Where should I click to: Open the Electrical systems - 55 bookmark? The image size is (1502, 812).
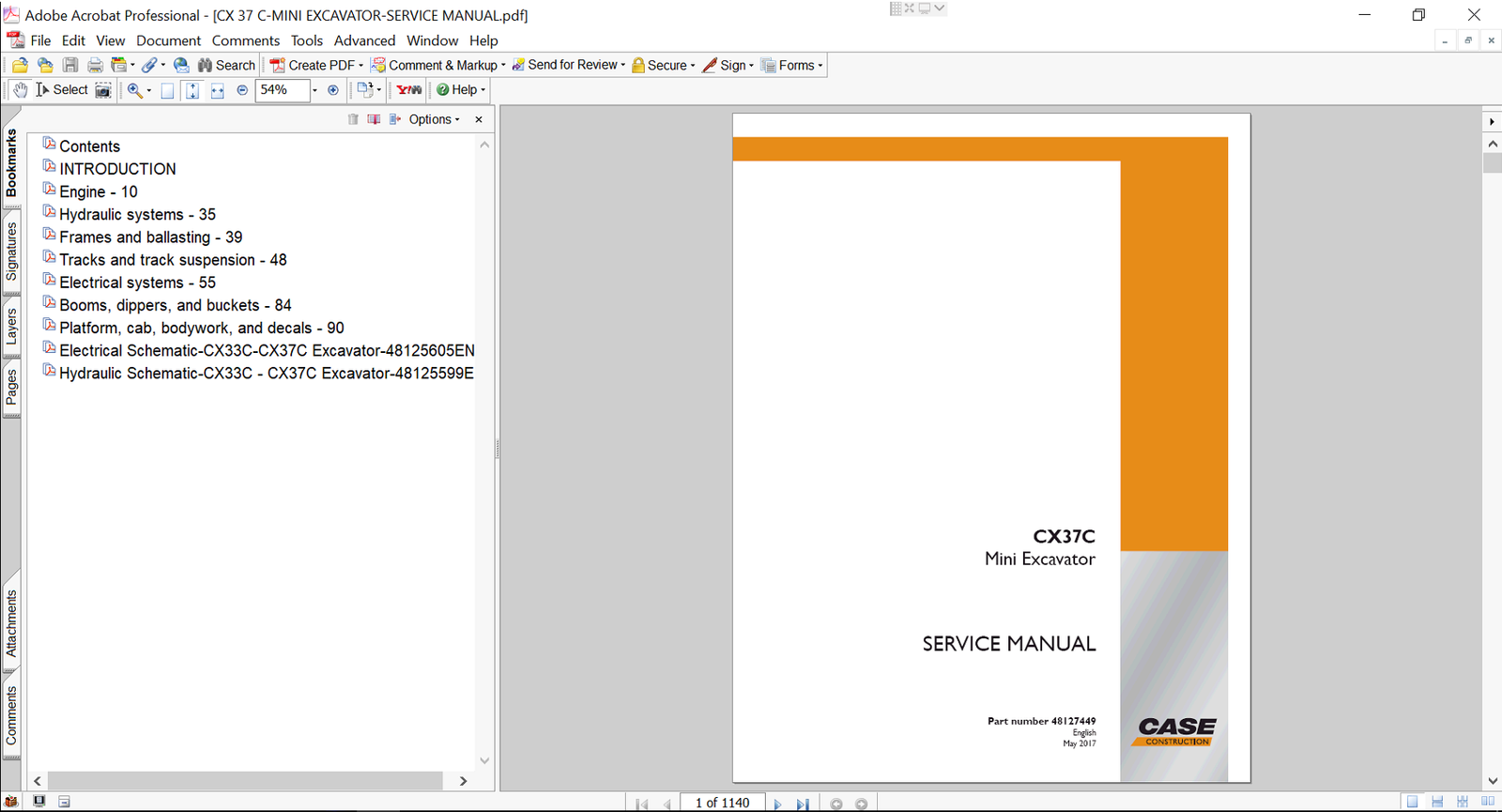point(137,283)
